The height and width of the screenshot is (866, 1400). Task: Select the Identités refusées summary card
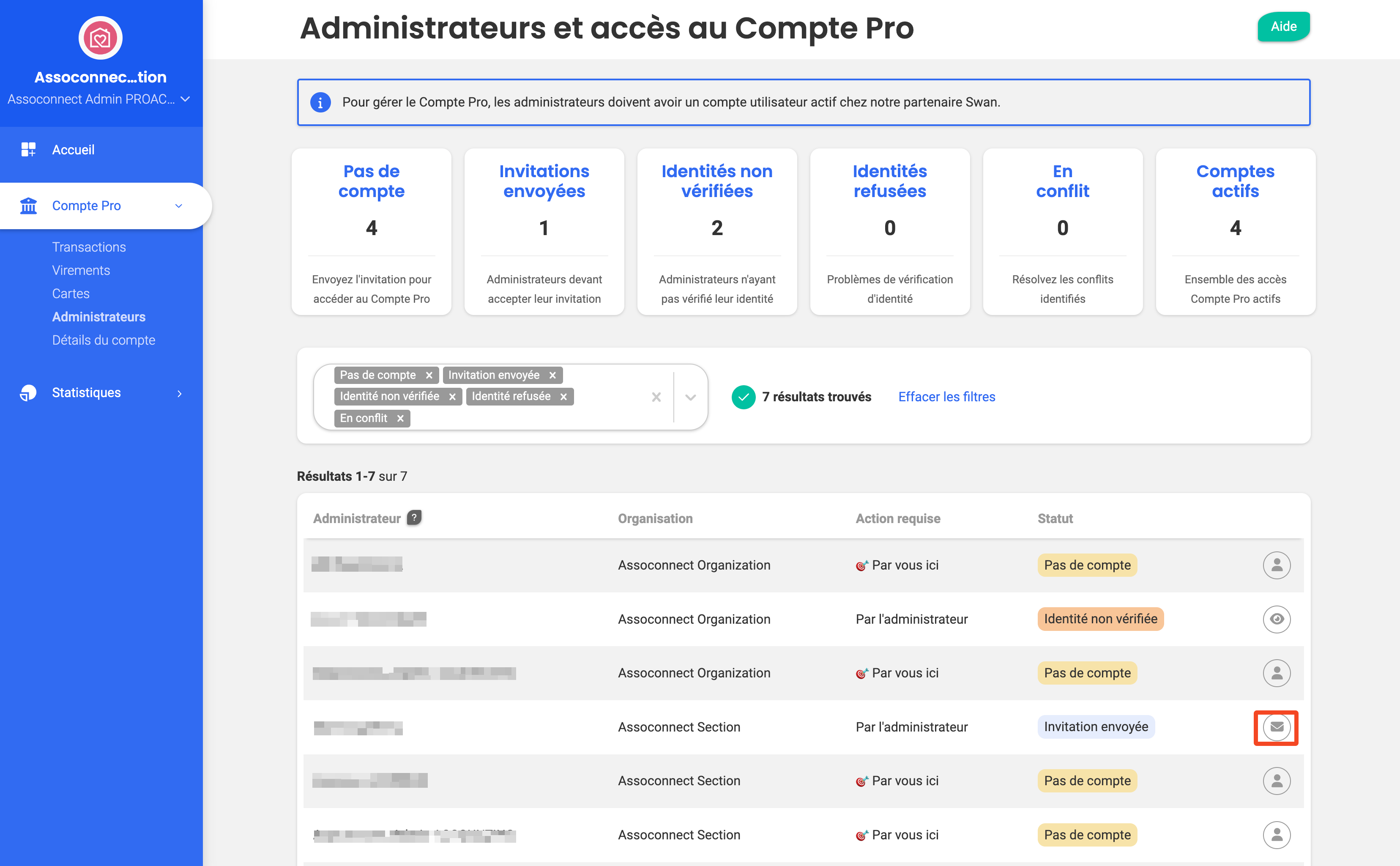click(890, 231)
